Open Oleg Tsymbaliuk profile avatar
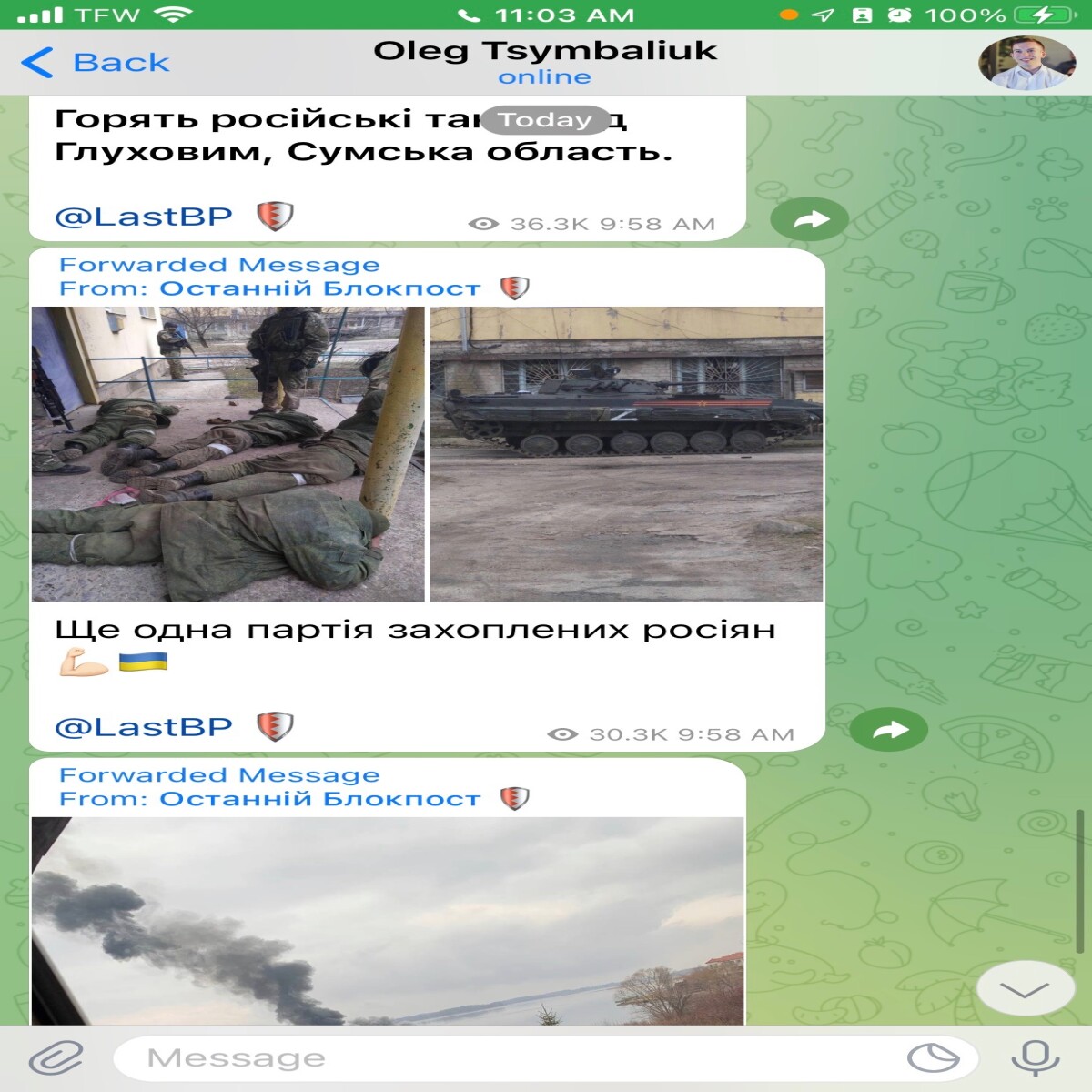The height and width of the screenshot is (1092, 1092). (x=1026, y=63)
